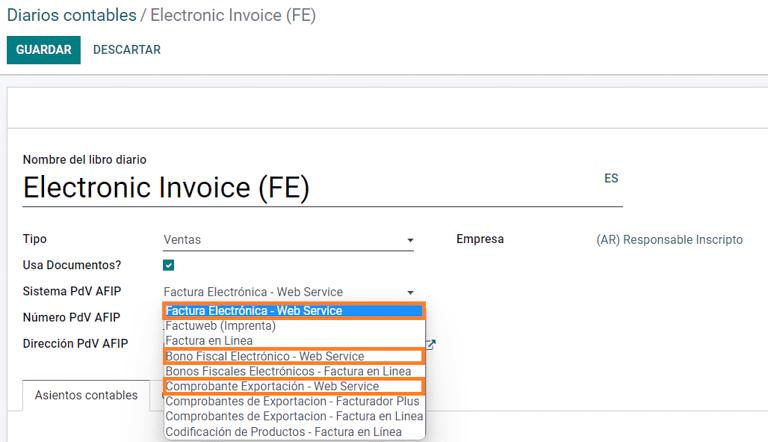Expand the Tipo dropdown showing Ventas
The width and height of the screenshot is (768, 442).
(288, 240)
